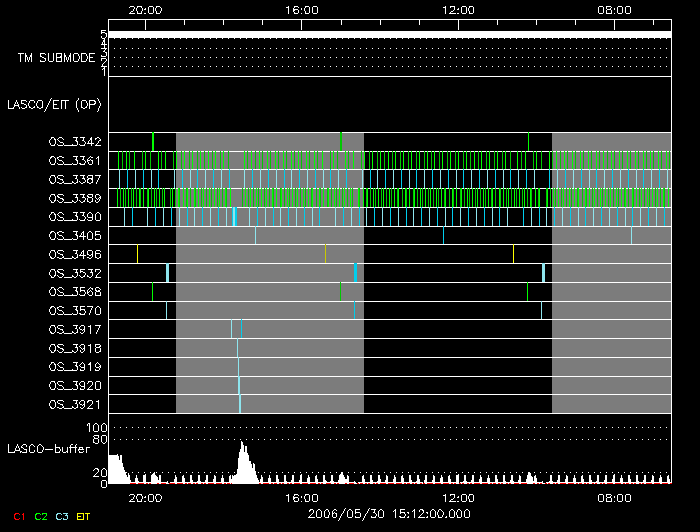
Task: Select the 12:00 tick label on bottom axis
Action: click(458, 497)
